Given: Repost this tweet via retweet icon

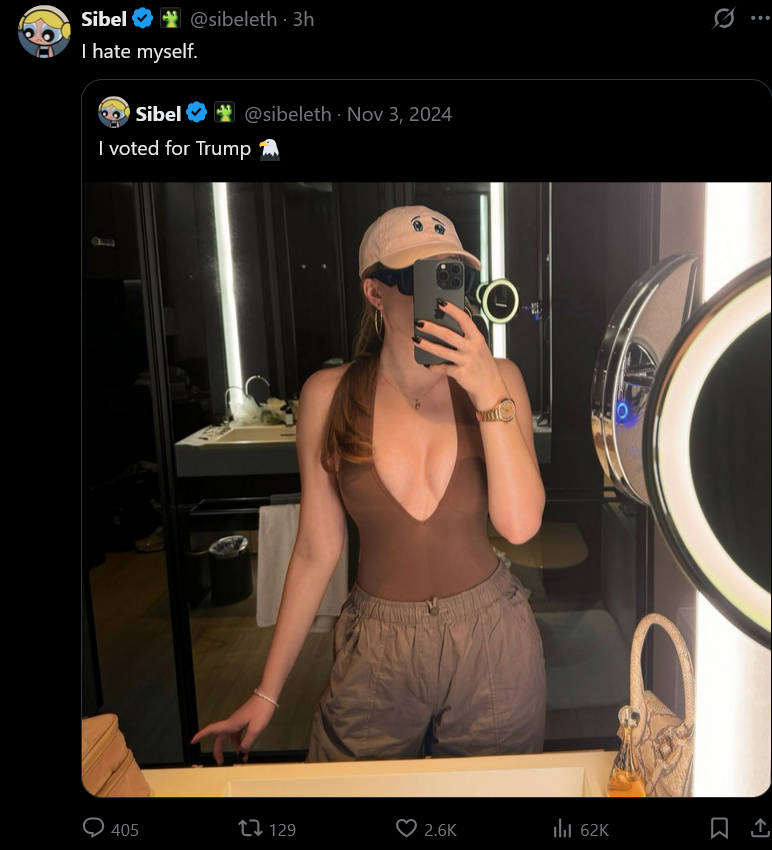Looking at the screenshot, I should pyautogui.click(x=250, y=828).
